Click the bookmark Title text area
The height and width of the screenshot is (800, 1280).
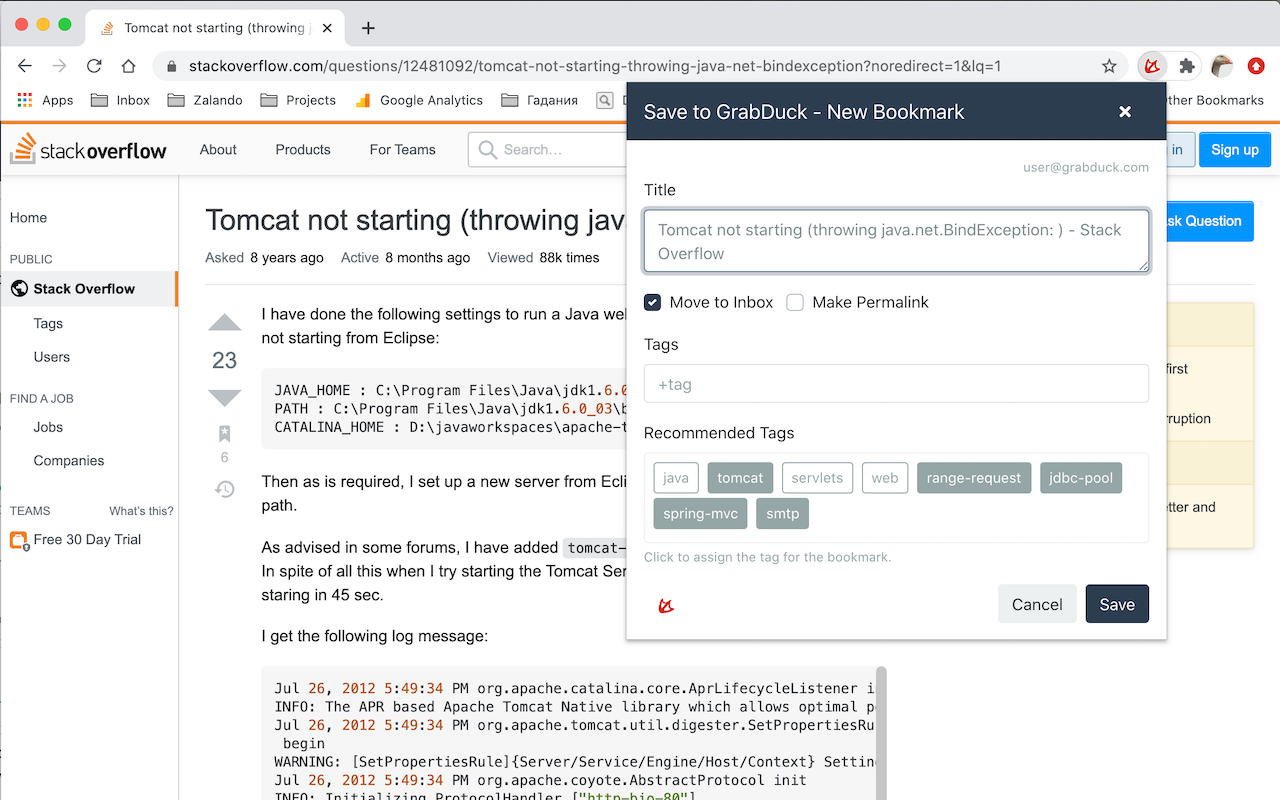pos(896,241)
